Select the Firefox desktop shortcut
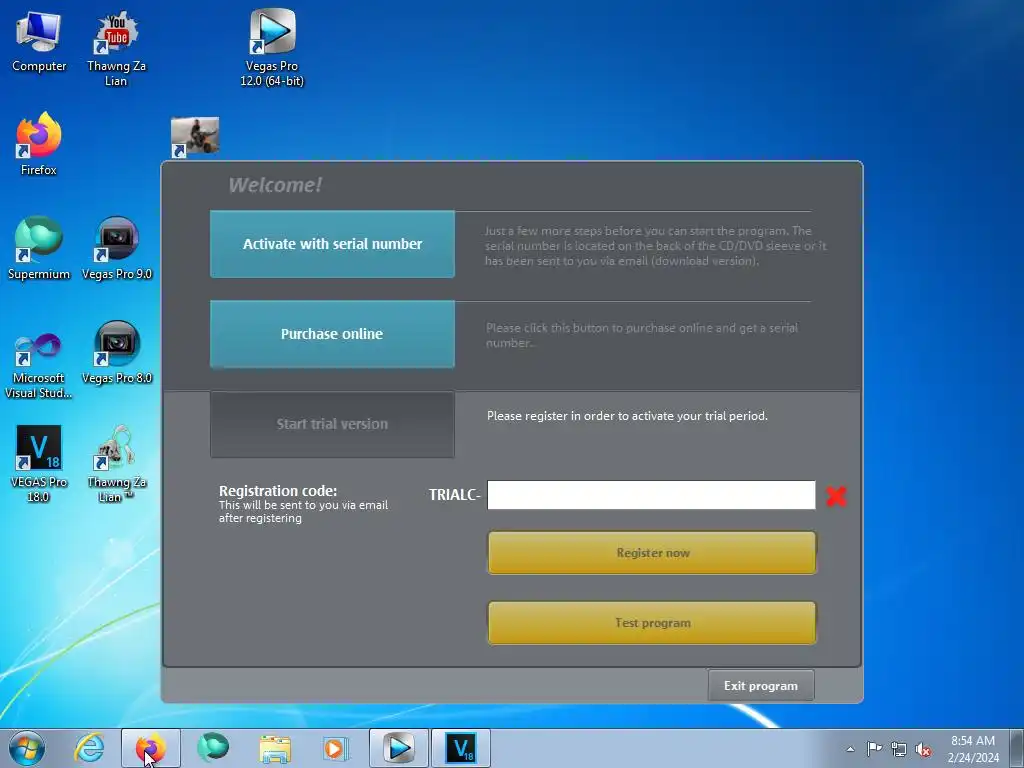1024x768 pixels. 39,144
